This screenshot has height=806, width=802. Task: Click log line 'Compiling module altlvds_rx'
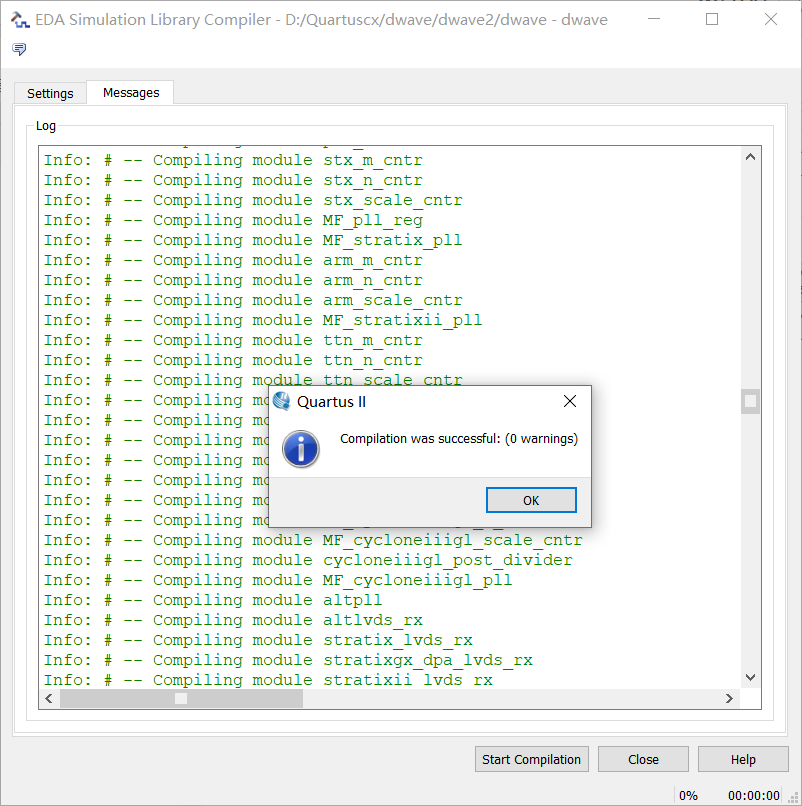tap(233, 621)
